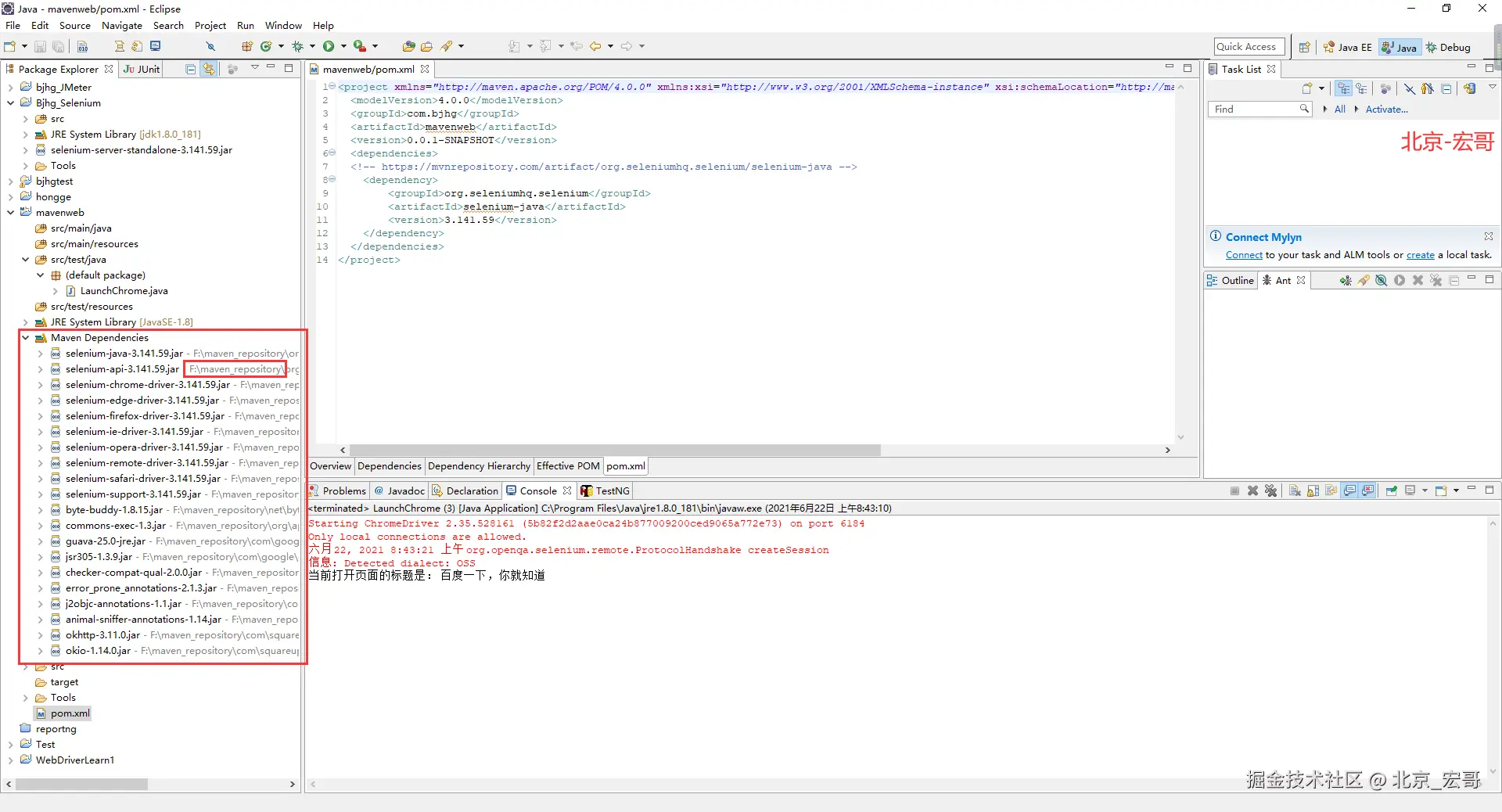This screenshot has height=812, width=1502.
Task: Toggle Show Console on Standard Out change
Action: (1349, 490)
